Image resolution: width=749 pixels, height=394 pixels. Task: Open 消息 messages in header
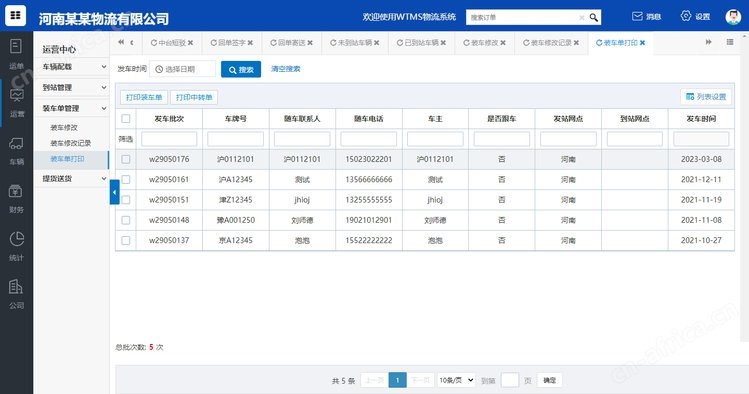pos(646,16)
